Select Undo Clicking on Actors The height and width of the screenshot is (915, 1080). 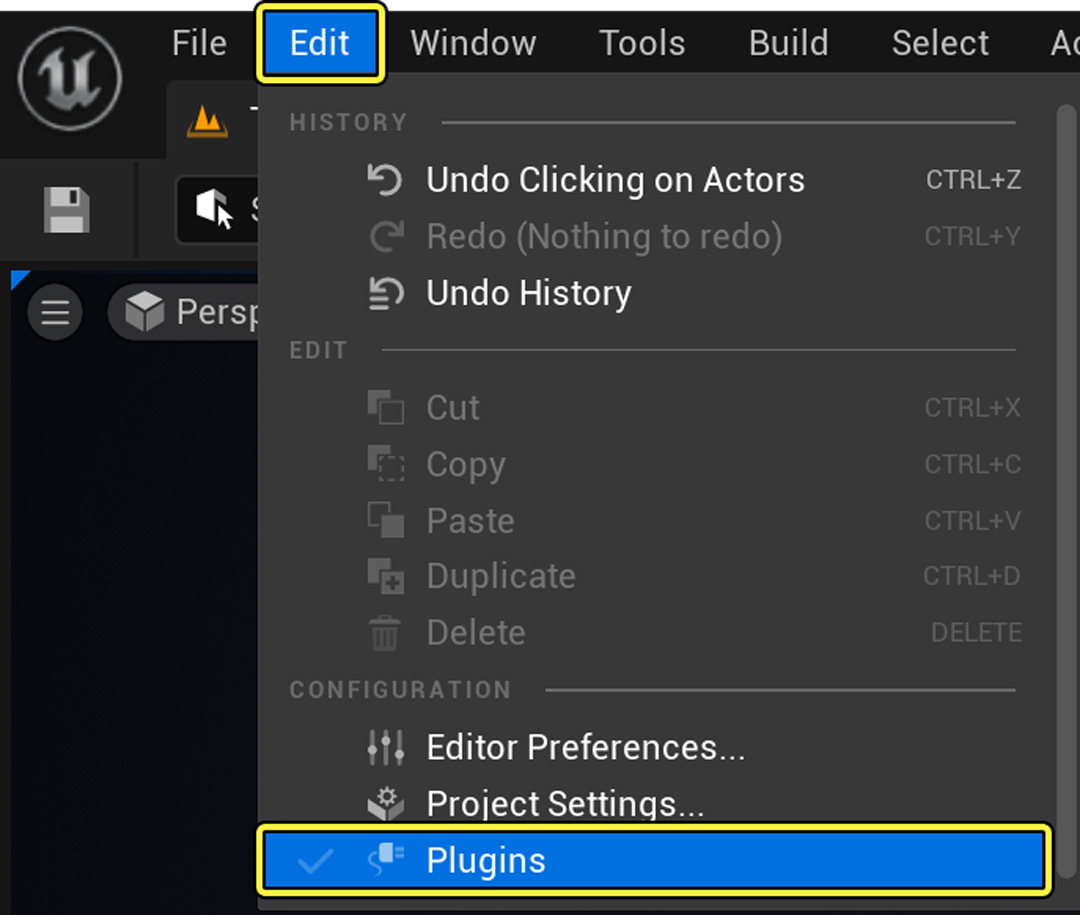[x=615, y=180]
